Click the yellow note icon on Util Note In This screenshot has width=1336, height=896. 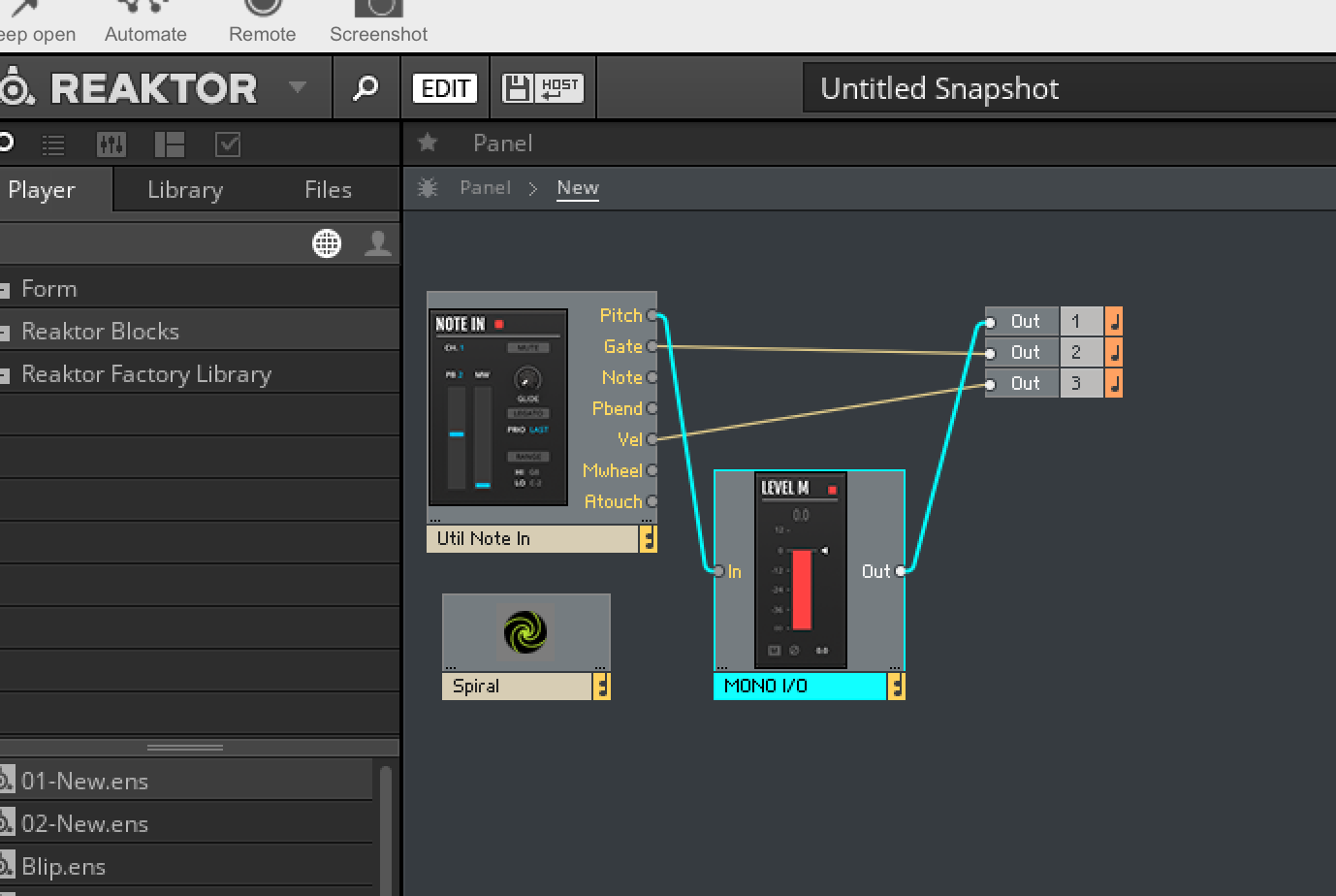(x=648, y=539)
